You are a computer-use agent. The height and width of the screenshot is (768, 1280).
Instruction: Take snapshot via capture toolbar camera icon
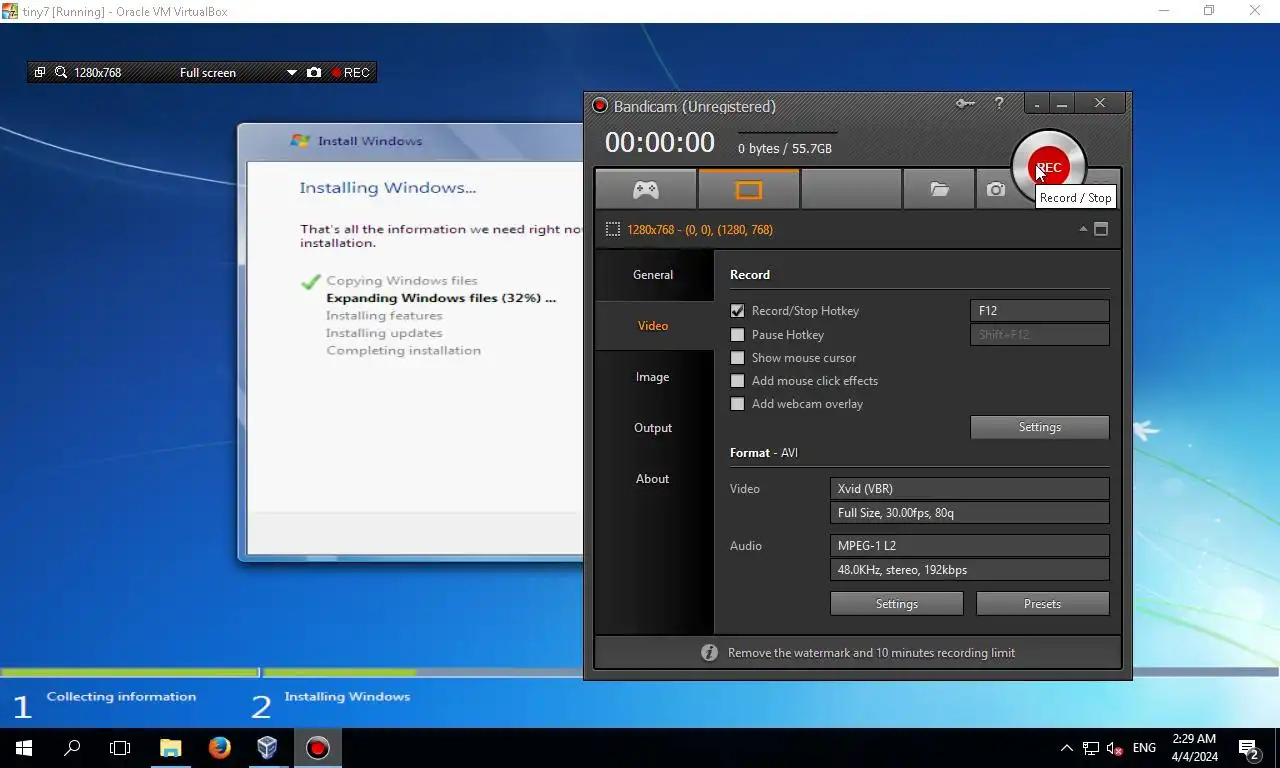(x=314, y=72)
